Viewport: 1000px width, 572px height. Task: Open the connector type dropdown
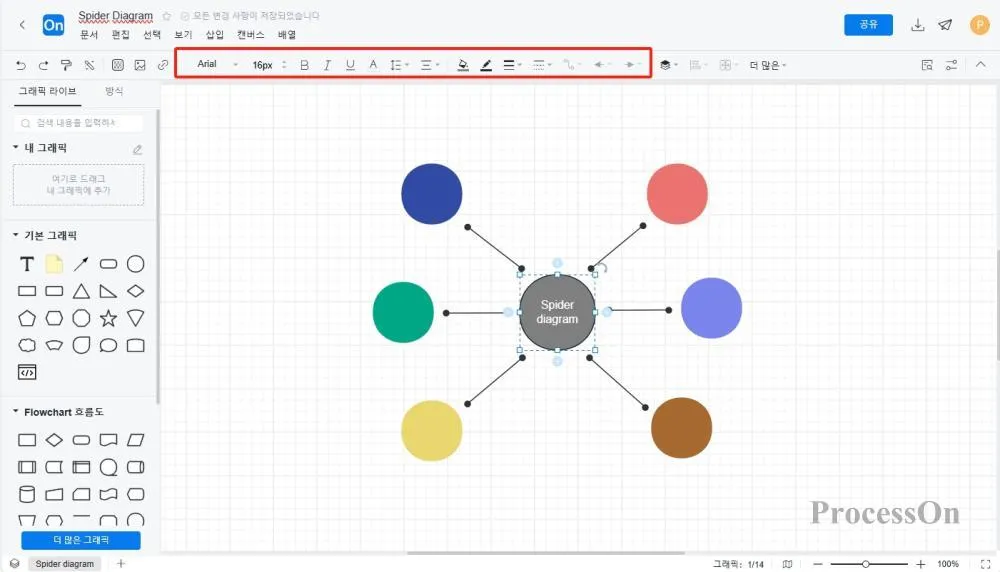pyautogui.click(x=571, y=65)
